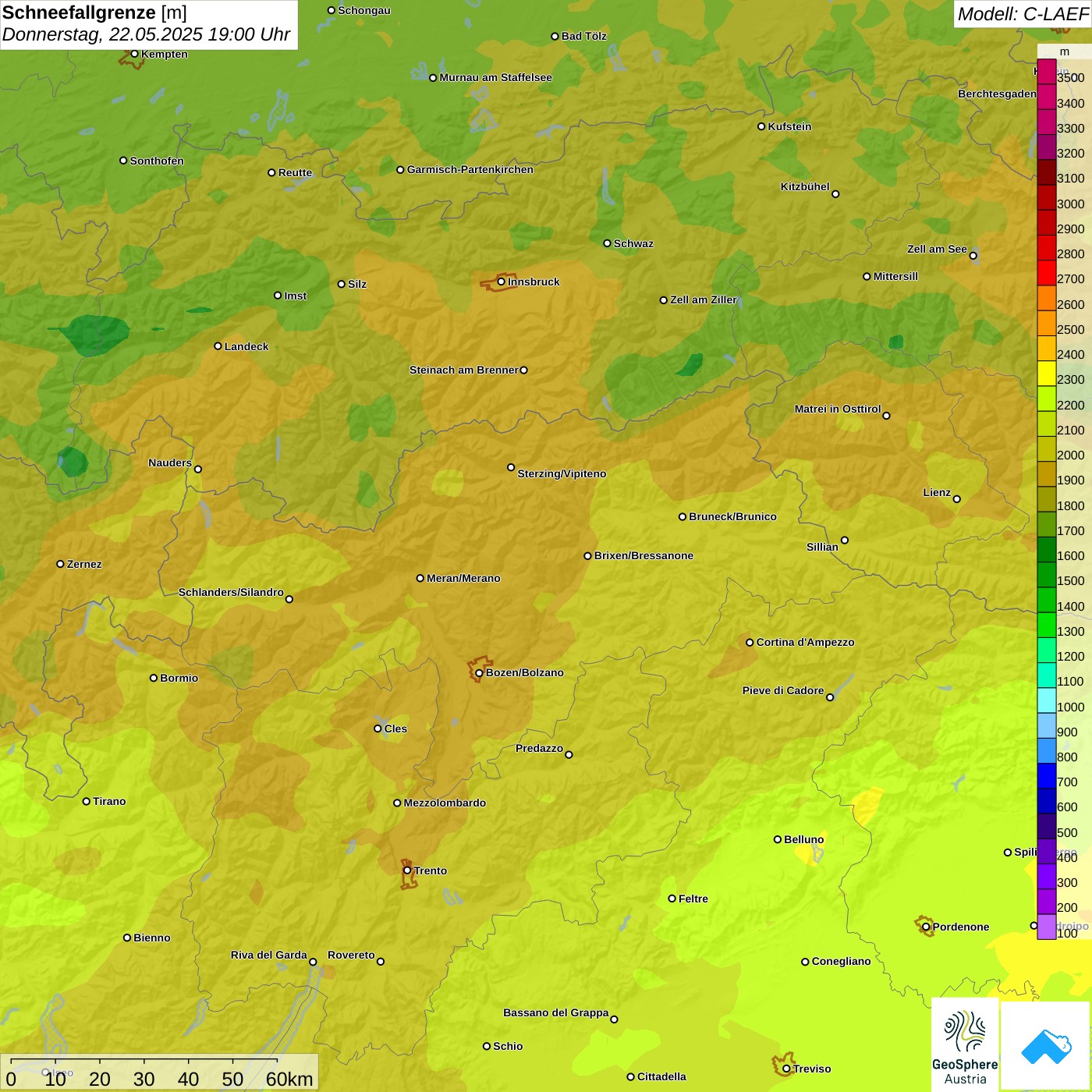Viewport: 1092px width, 1092px height.
Task: Click the Lienz location dot
Action: tap(957, 499)
